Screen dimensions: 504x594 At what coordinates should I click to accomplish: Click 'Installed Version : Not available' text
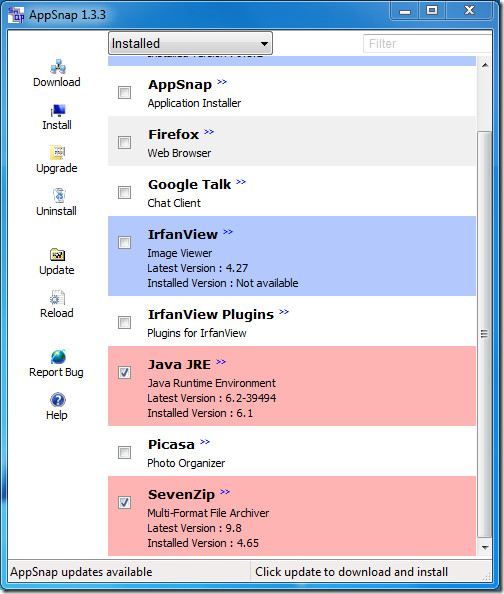tap(223, 283)
